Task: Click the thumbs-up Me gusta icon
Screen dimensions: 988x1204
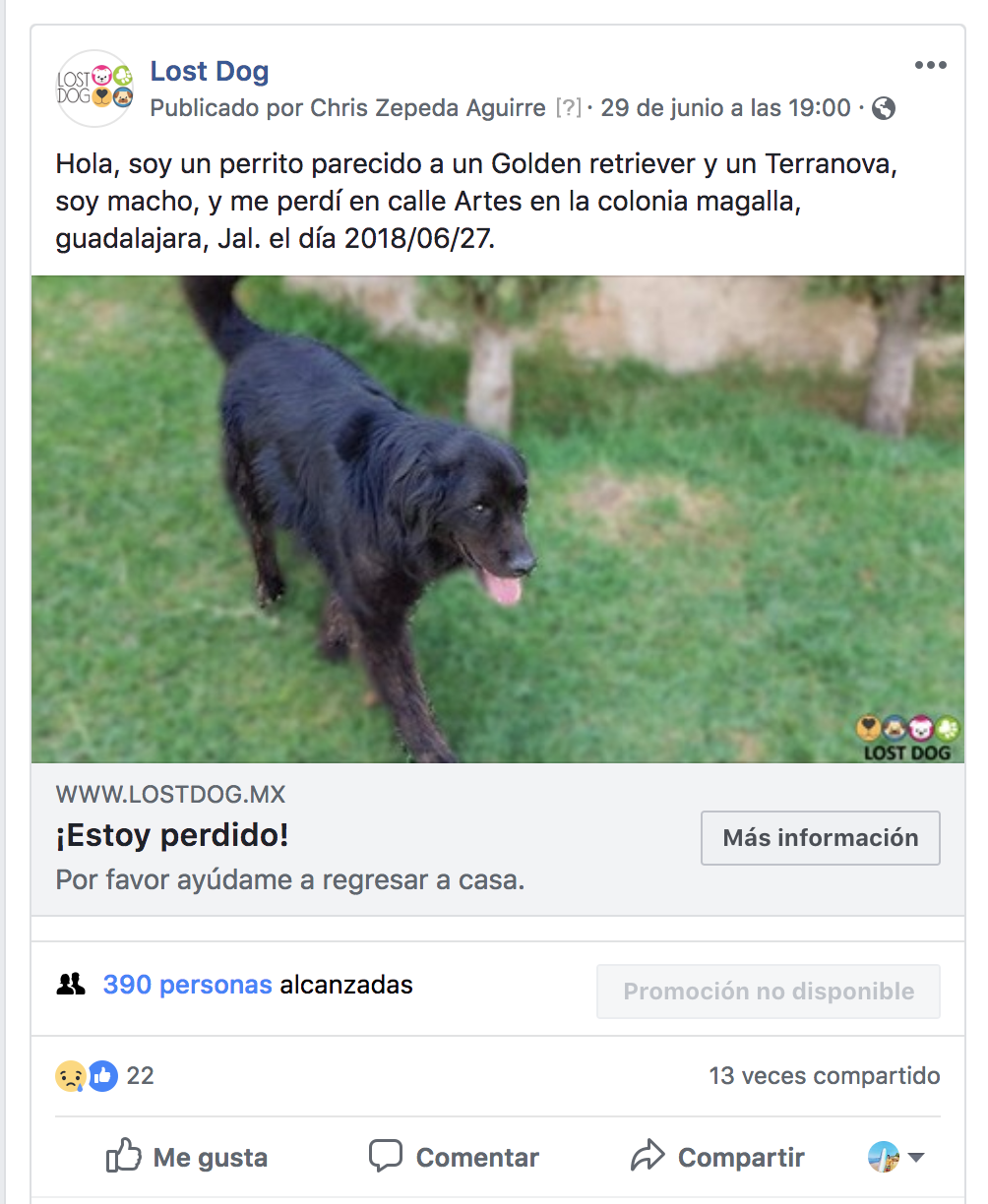Action: click(123, 1156)
